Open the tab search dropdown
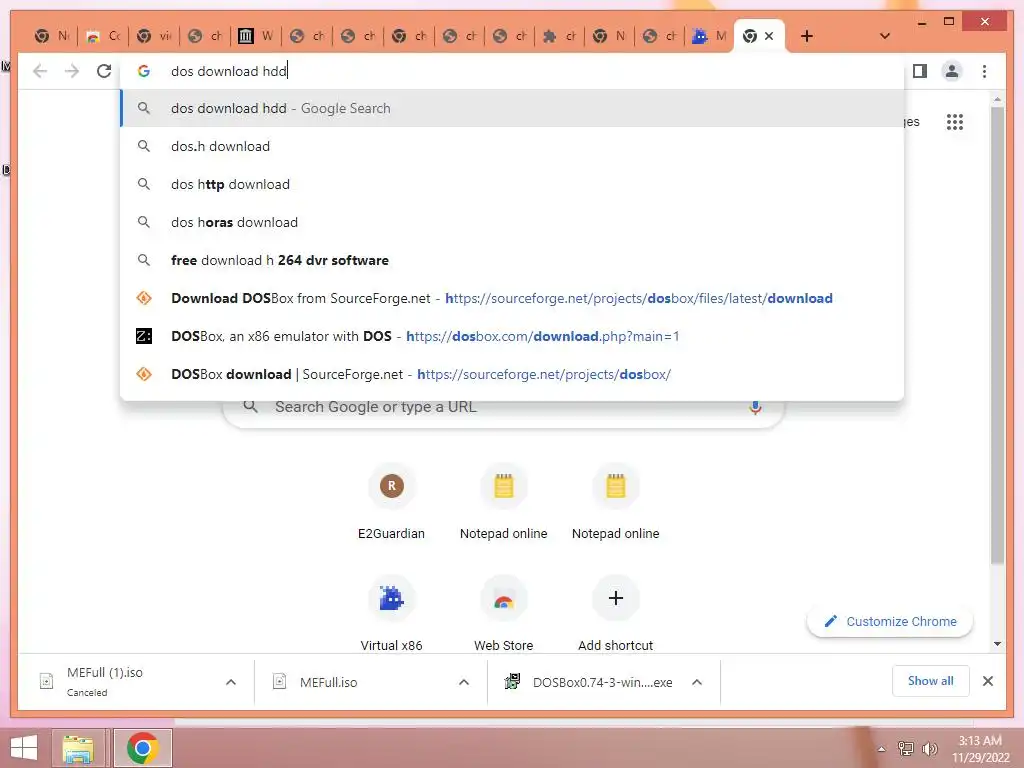This screenshot has width=1024, height=768. 885,36
